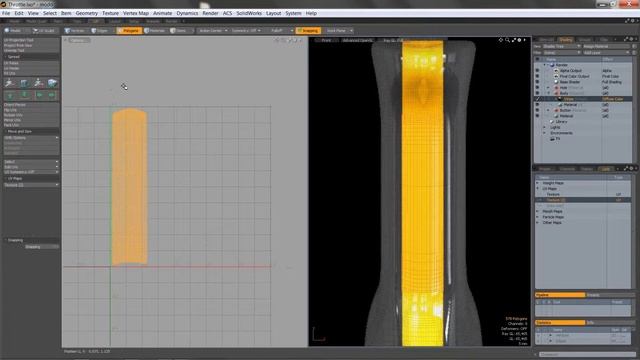The image size is (640, 360).
Task: Open the Falloff dropdown
Action: click(280, 31)
